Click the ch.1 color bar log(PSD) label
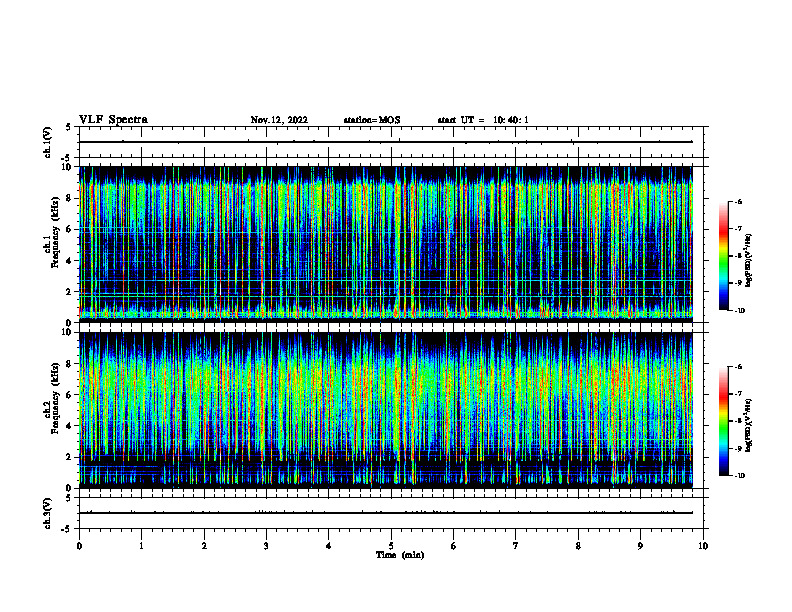 [x=749, y=261]
